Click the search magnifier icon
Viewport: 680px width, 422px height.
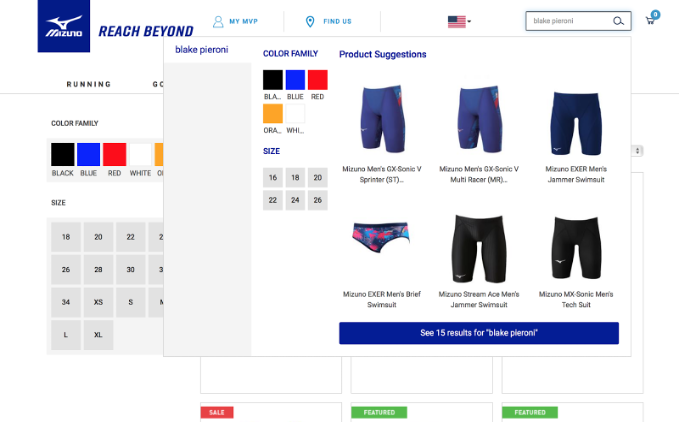click(x=618, y=21)
